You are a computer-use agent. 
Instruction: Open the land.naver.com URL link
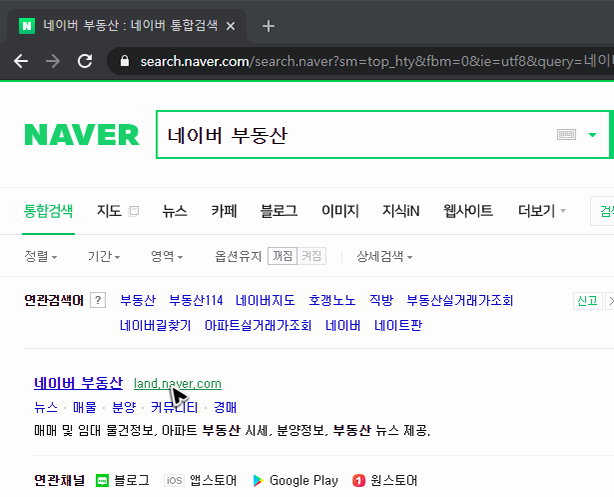[x=178, y=384]
